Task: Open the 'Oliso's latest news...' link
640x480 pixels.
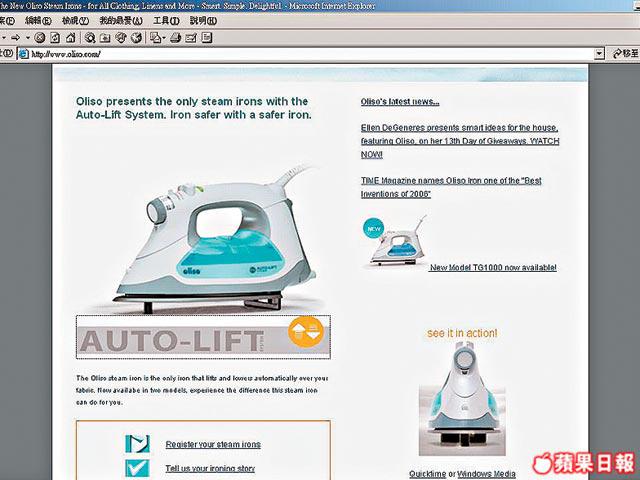Action: pyautogui.click(x=399, y=102)
